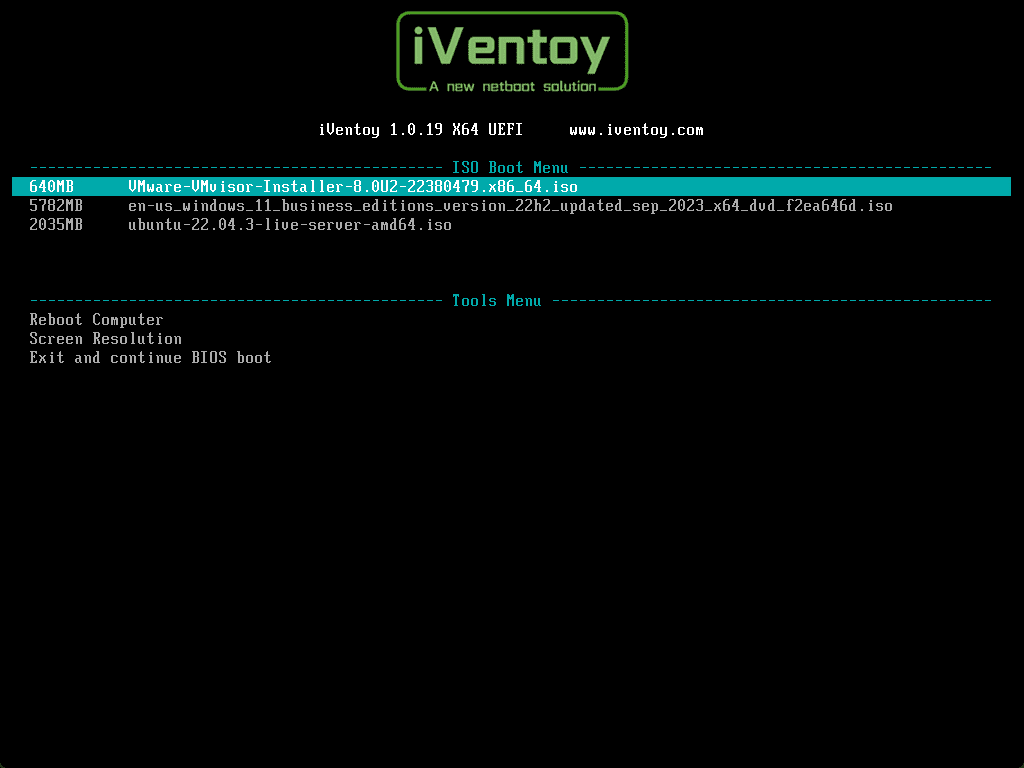Viewport: 1024px width, 768px height.
Task: Select Reboot Computer in Tools Menu
Action: pos(96,319)
